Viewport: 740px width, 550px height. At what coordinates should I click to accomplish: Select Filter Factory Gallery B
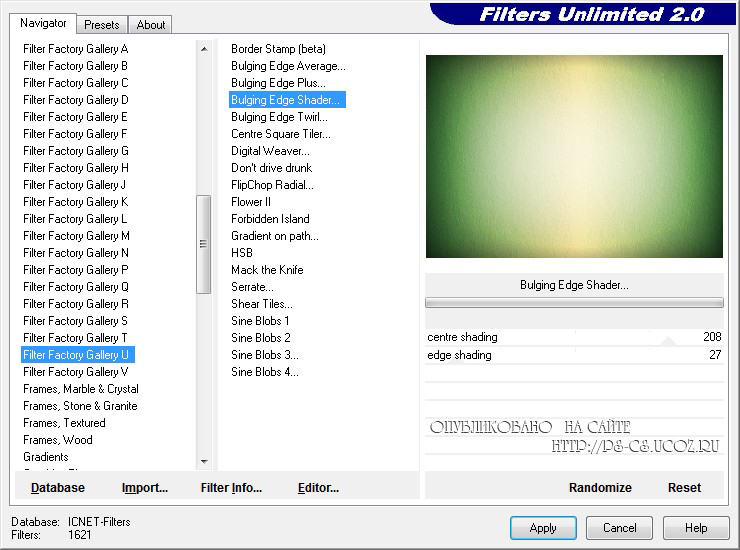pos(76,66)
